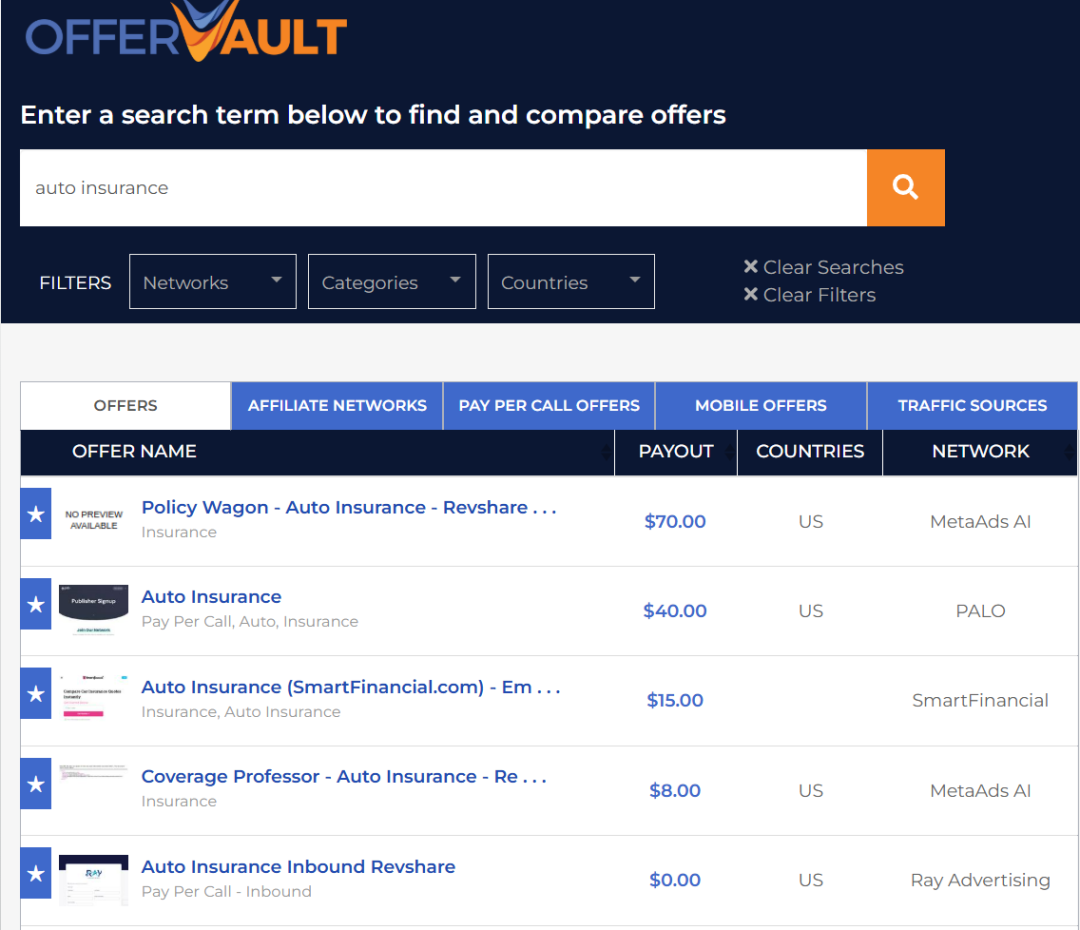Star the Coverage Professor offer

(36, 784)
